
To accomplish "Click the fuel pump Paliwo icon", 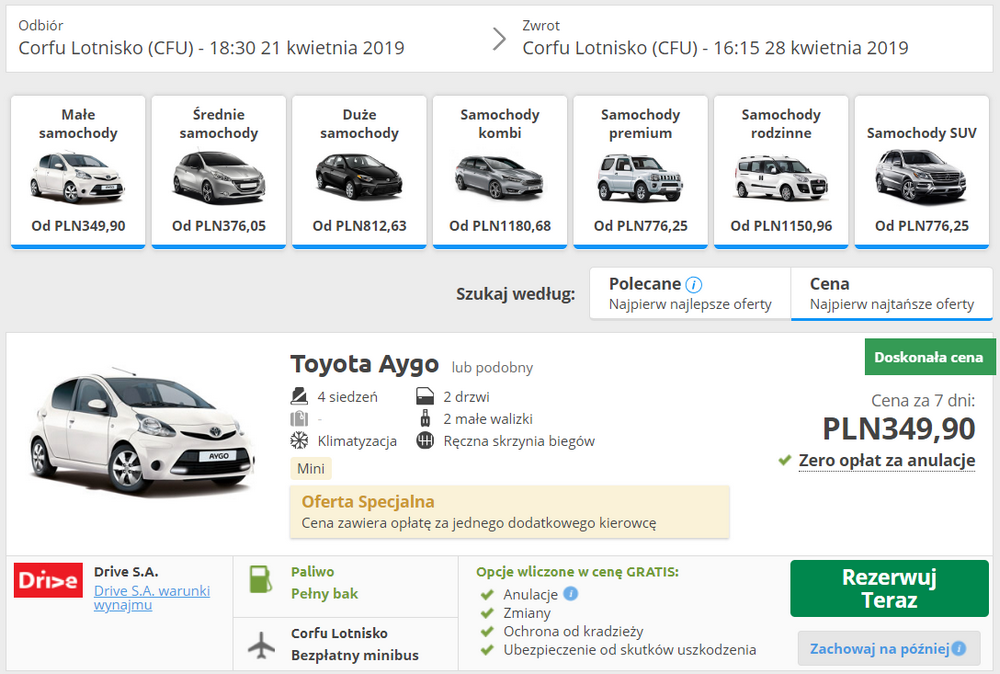I will [260, 580].
